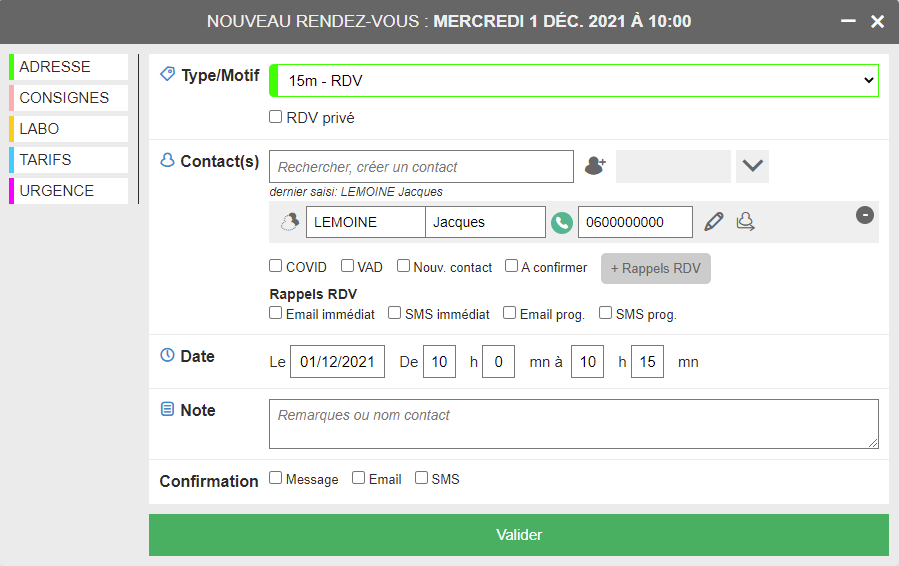Check the COVID checkbox
This screenshot has height=566, width=899.
coord(276,266)
